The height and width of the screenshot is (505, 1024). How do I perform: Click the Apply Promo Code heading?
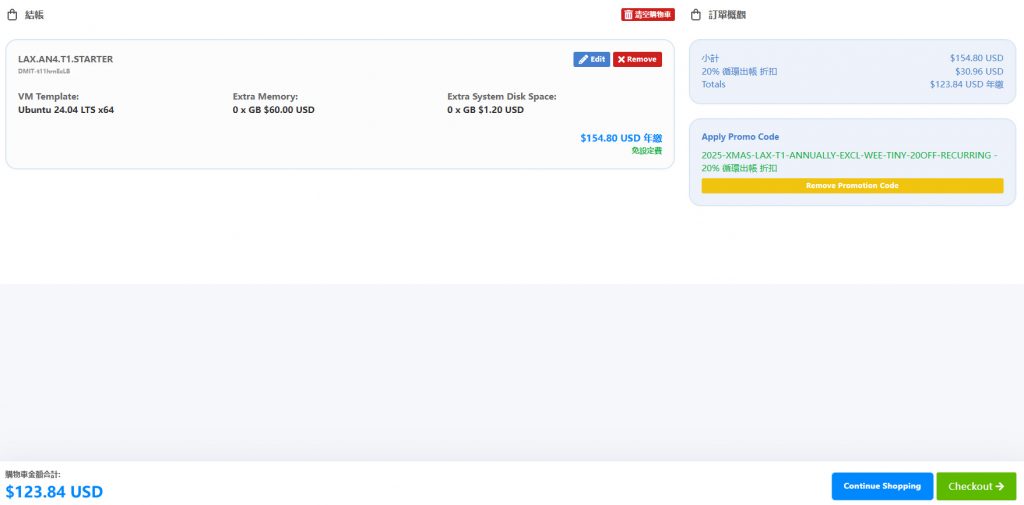(740, 137)
